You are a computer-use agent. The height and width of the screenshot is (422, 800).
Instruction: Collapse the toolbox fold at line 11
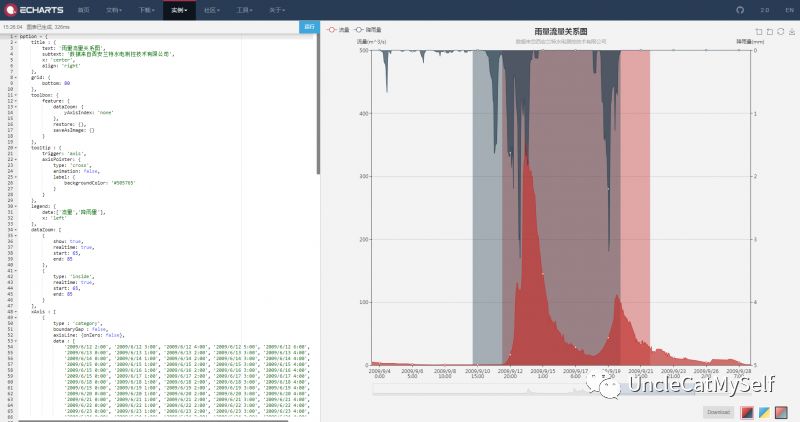coord(15,95)
